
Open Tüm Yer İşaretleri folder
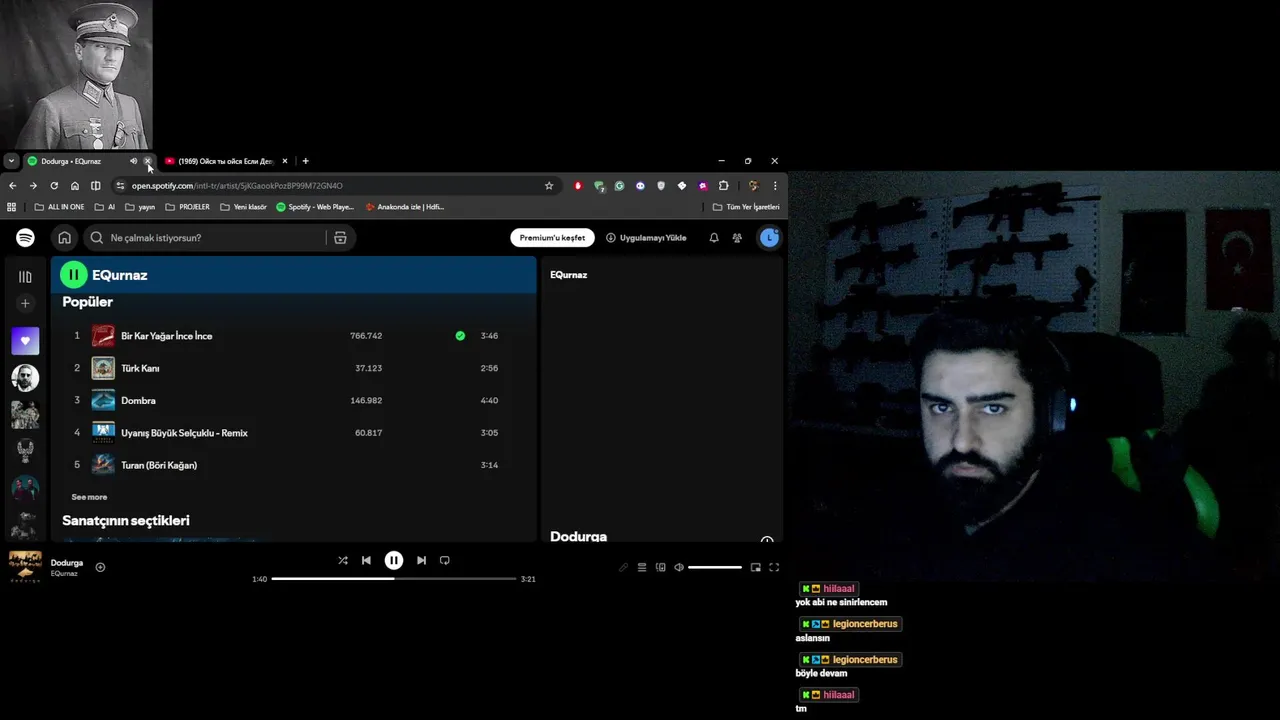746,207
